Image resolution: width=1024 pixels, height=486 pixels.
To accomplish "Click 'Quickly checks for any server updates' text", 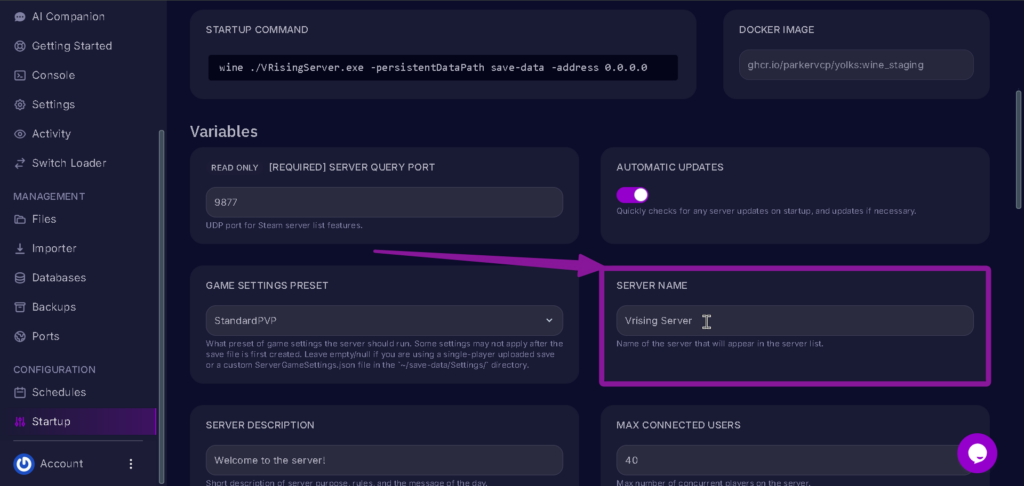I will click(x=767, y=211).
